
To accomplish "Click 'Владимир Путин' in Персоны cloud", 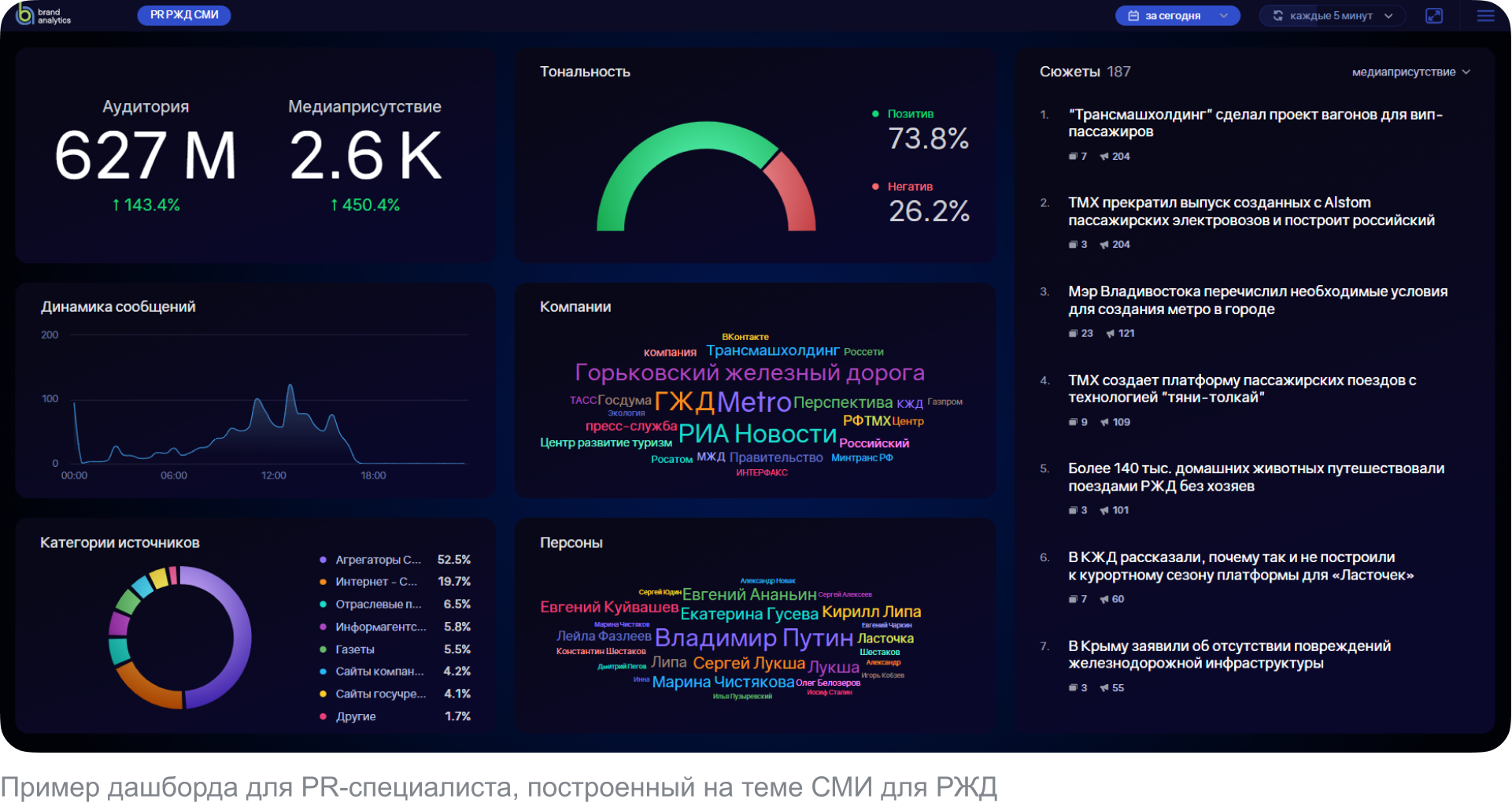I will 754,637.
